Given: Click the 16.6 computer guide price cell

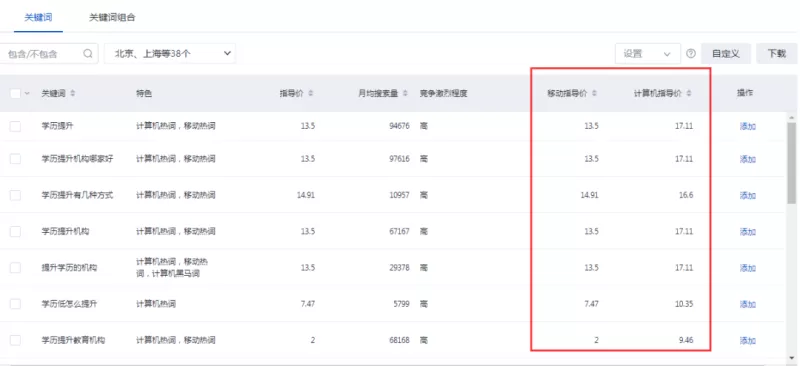Looking at the screenshot, I should pos(686,195).
